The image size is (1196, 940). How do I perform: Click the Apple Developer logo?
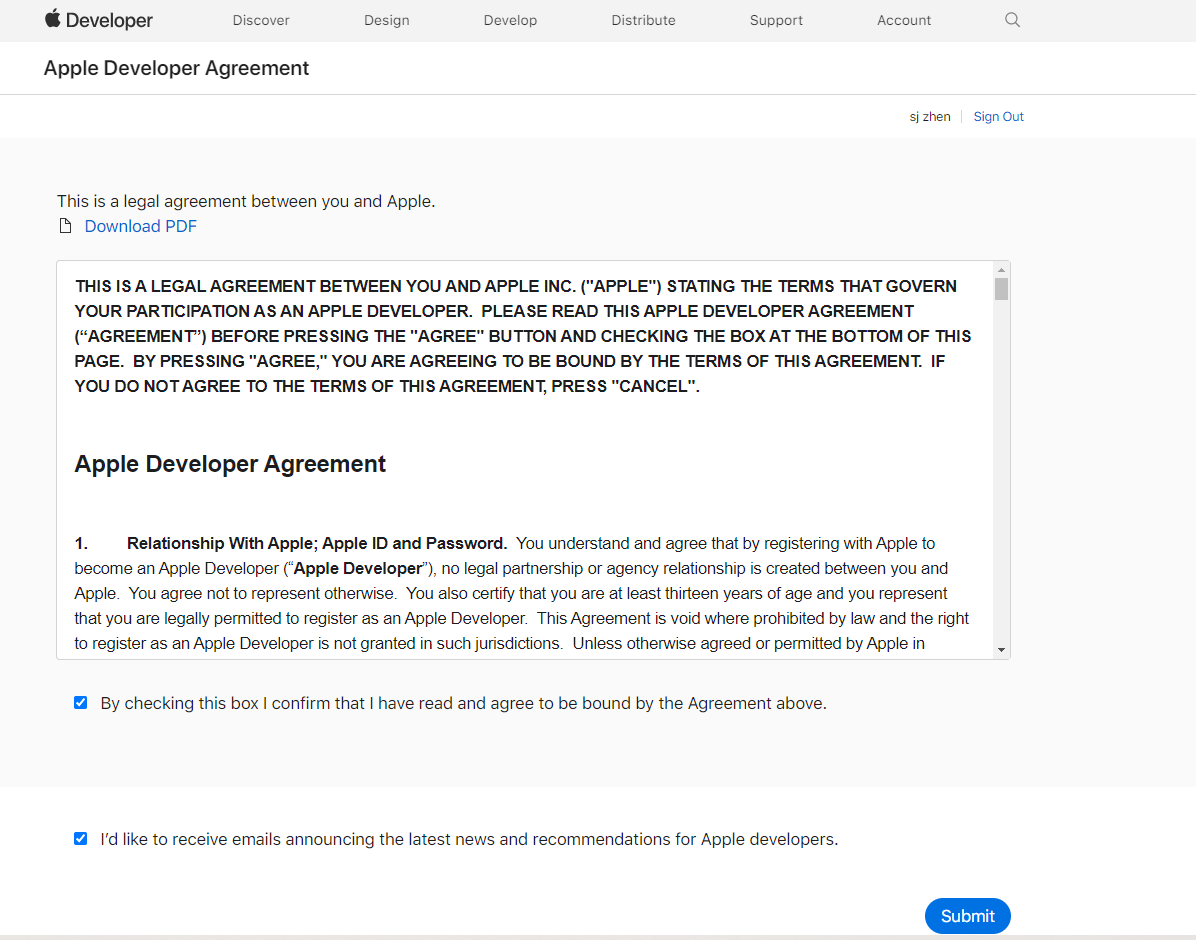98,20
